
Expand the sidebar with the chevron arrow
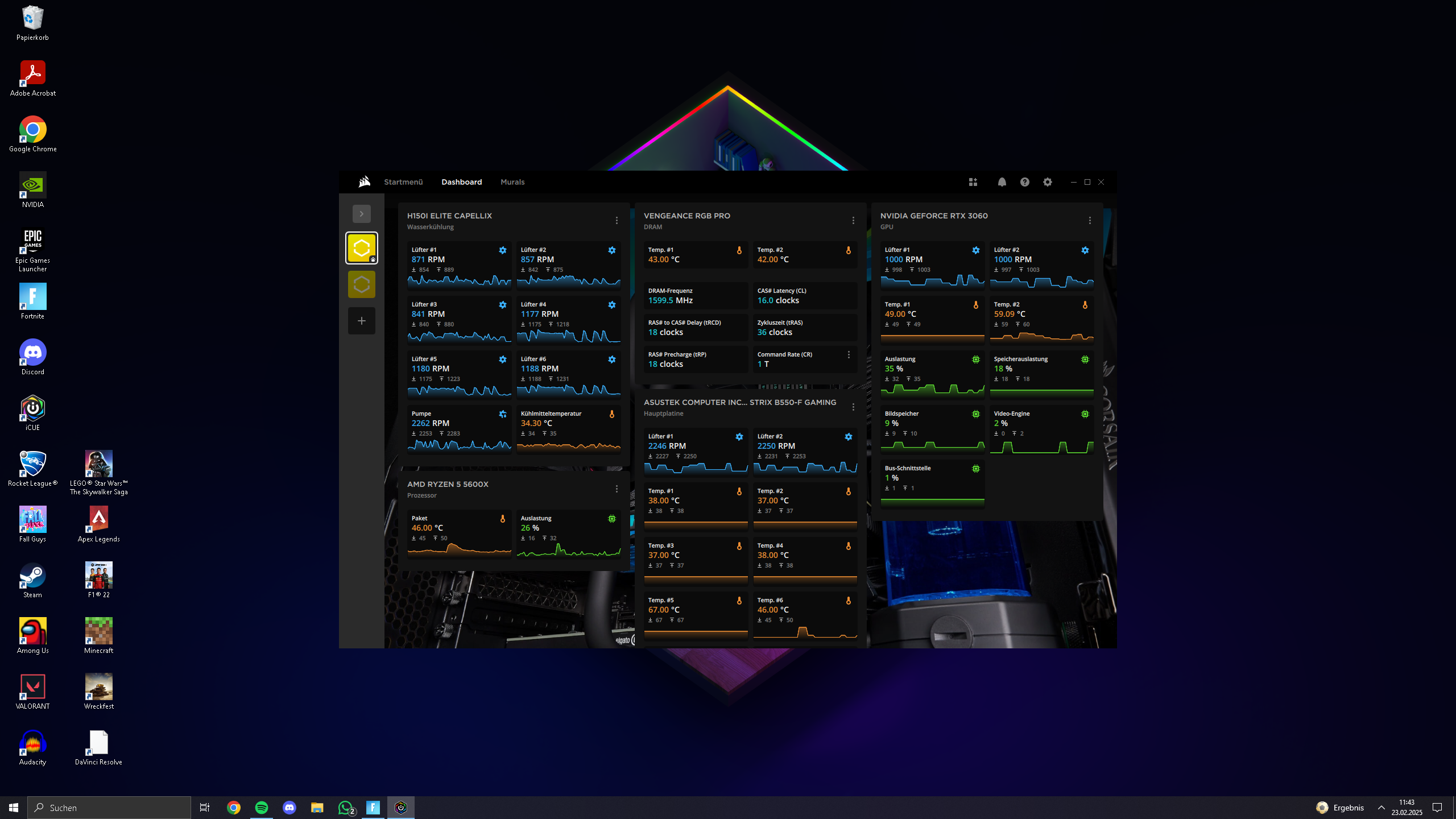tap(362, 214)
